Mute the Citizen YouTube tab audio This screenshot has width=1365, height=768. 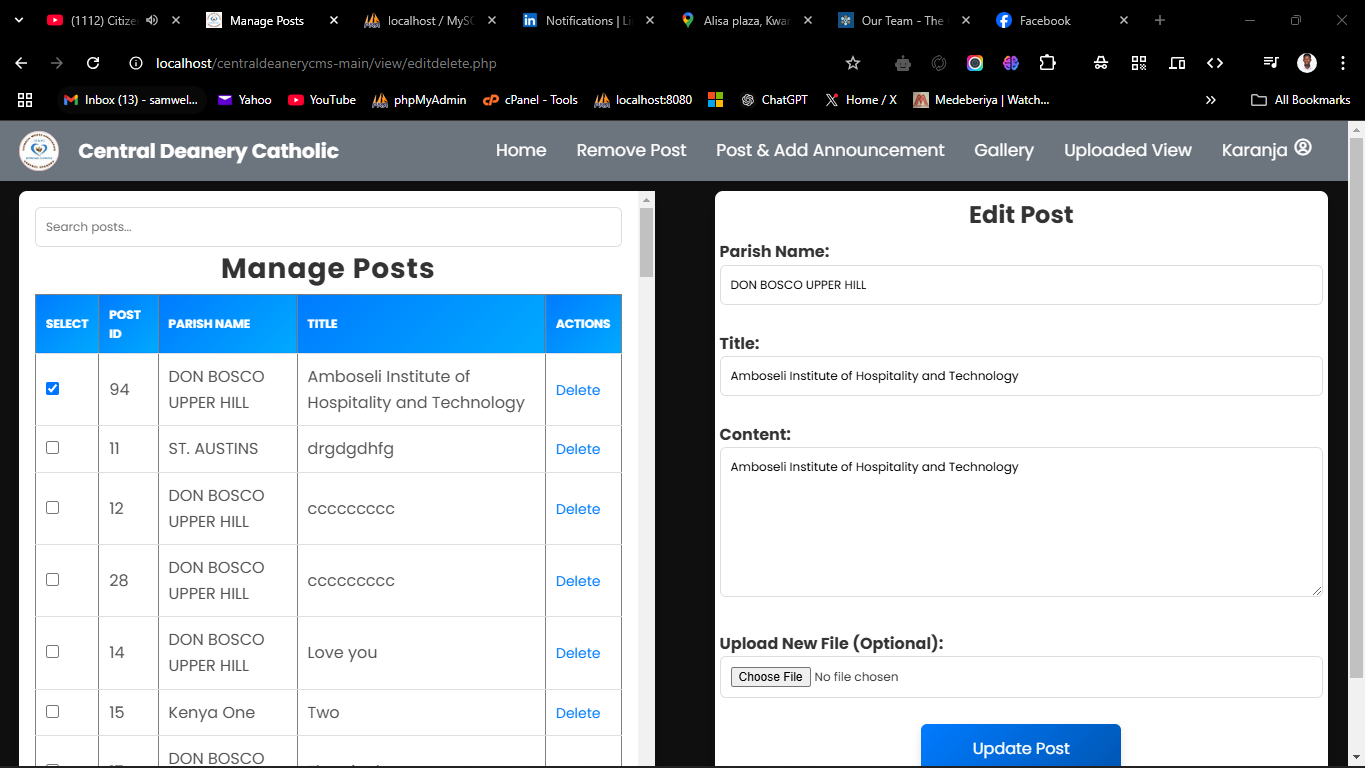click(152, 20)
